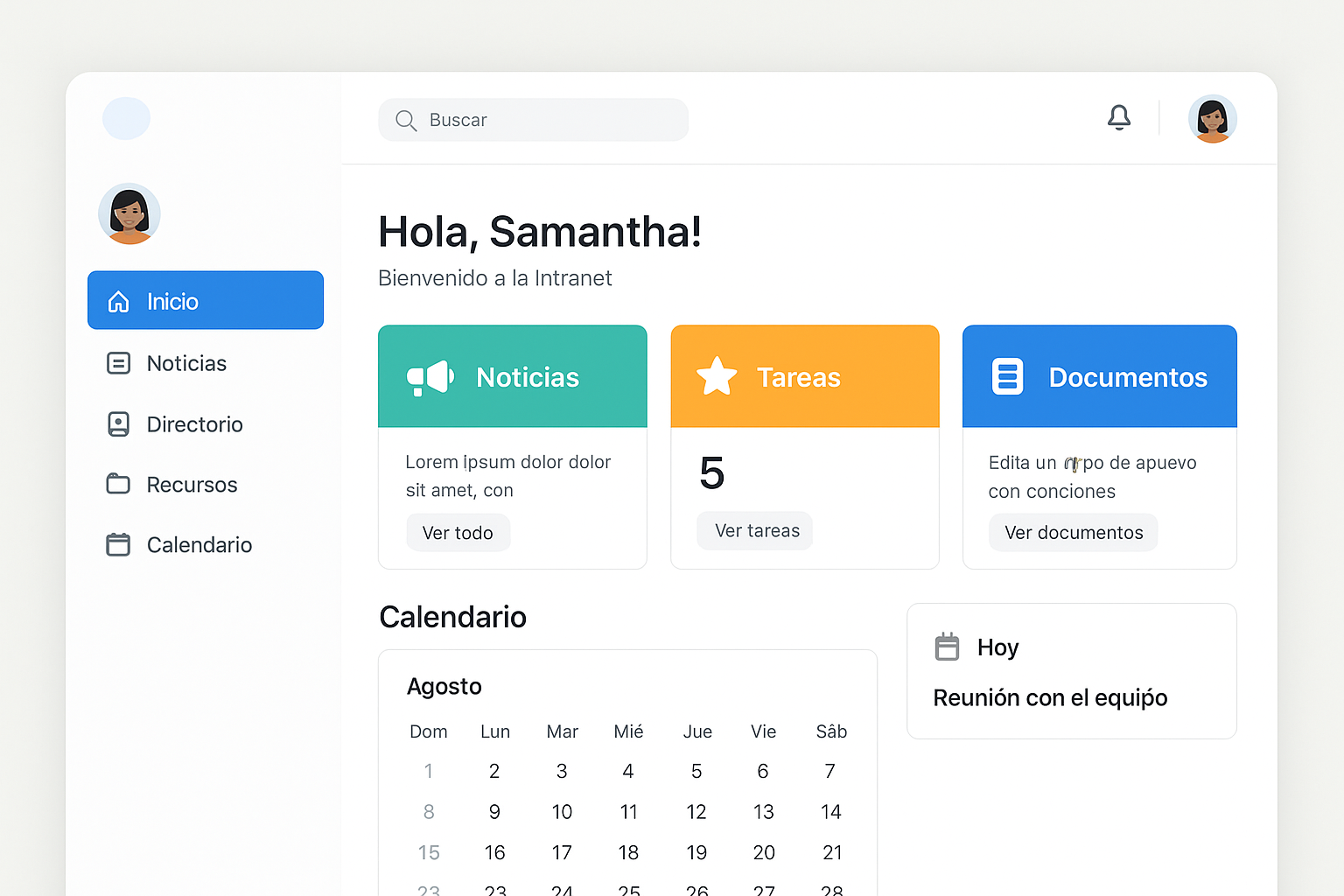Click the Documentos card document icon
This screenshot has width=1344, height=896.
coord(1007,377)
